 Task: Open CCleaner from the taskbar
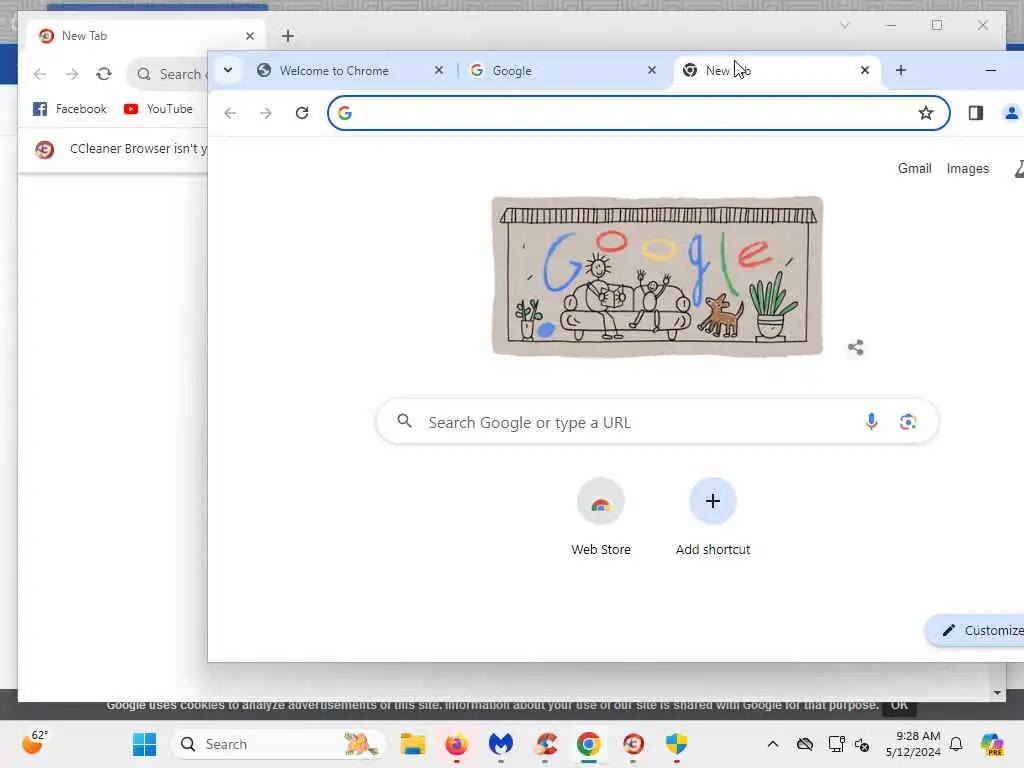[x=545, y=744]
